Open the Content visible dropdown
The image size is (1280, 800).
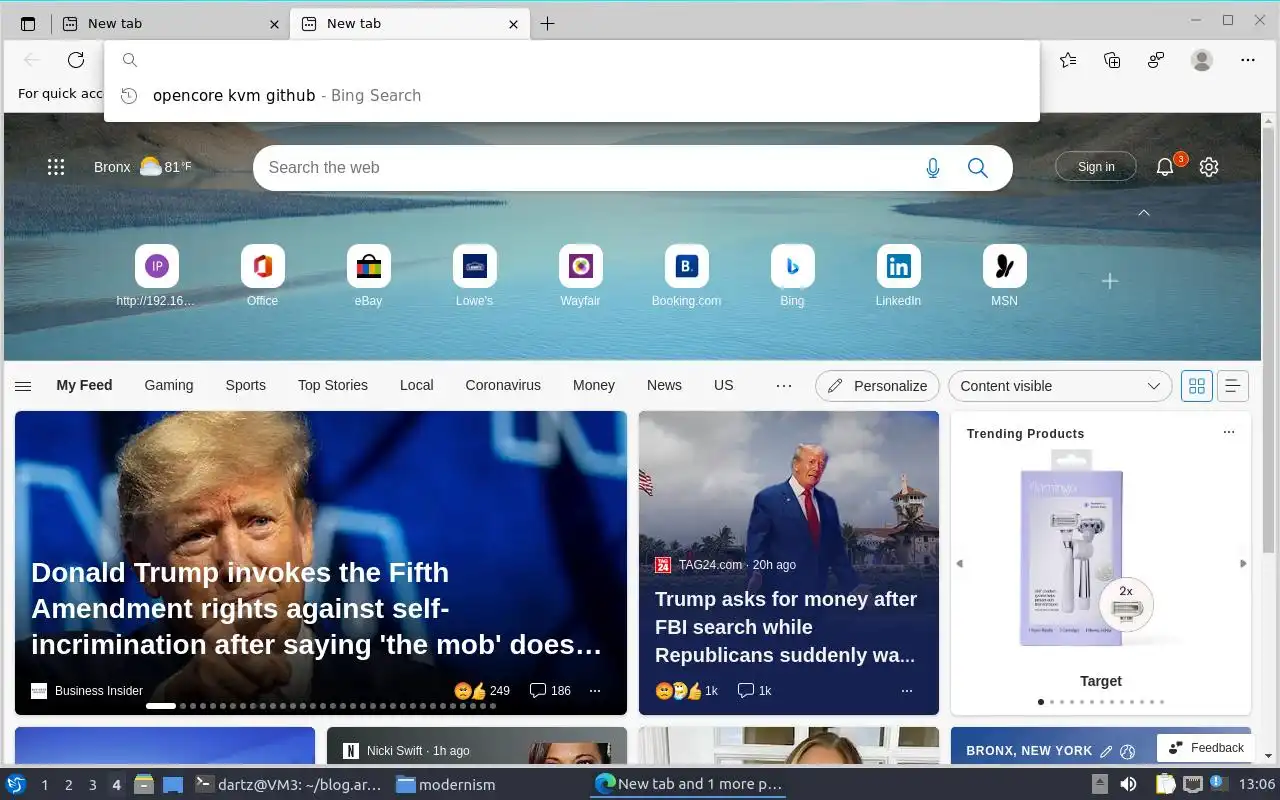click(x=1060, y=386)
